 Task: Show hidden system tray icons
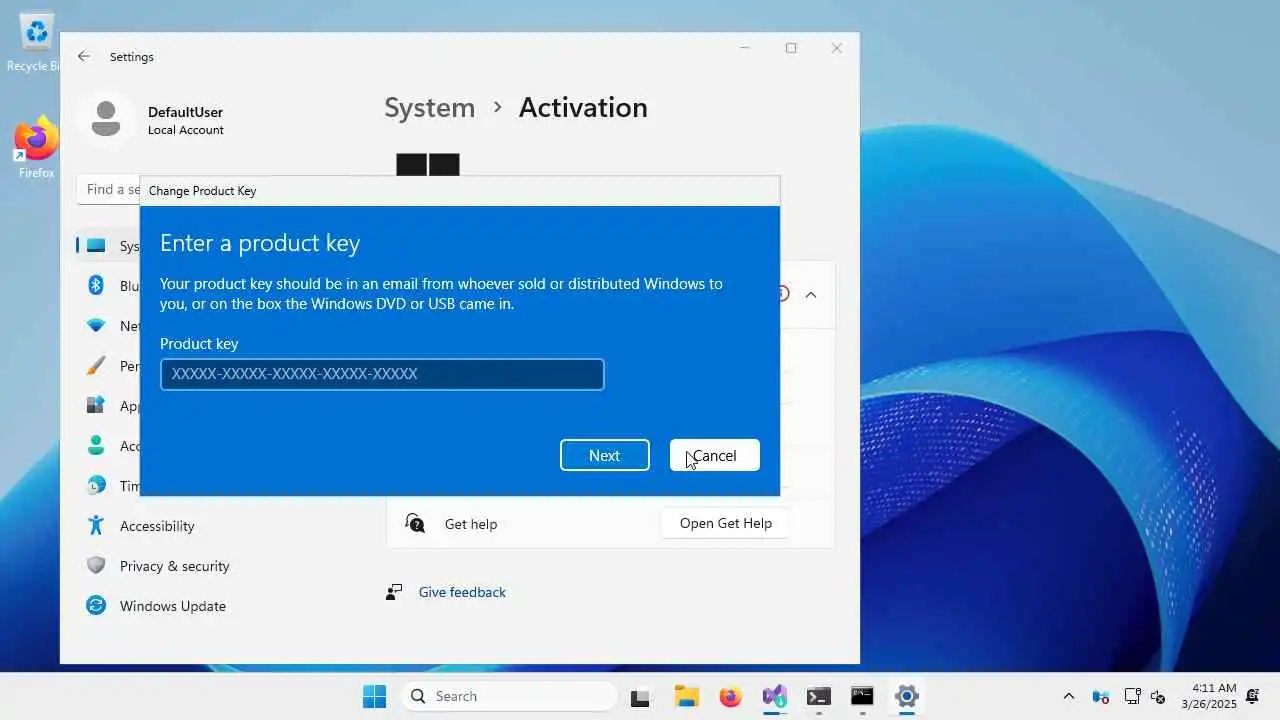pyautogui.click(x=1069, y=696)
